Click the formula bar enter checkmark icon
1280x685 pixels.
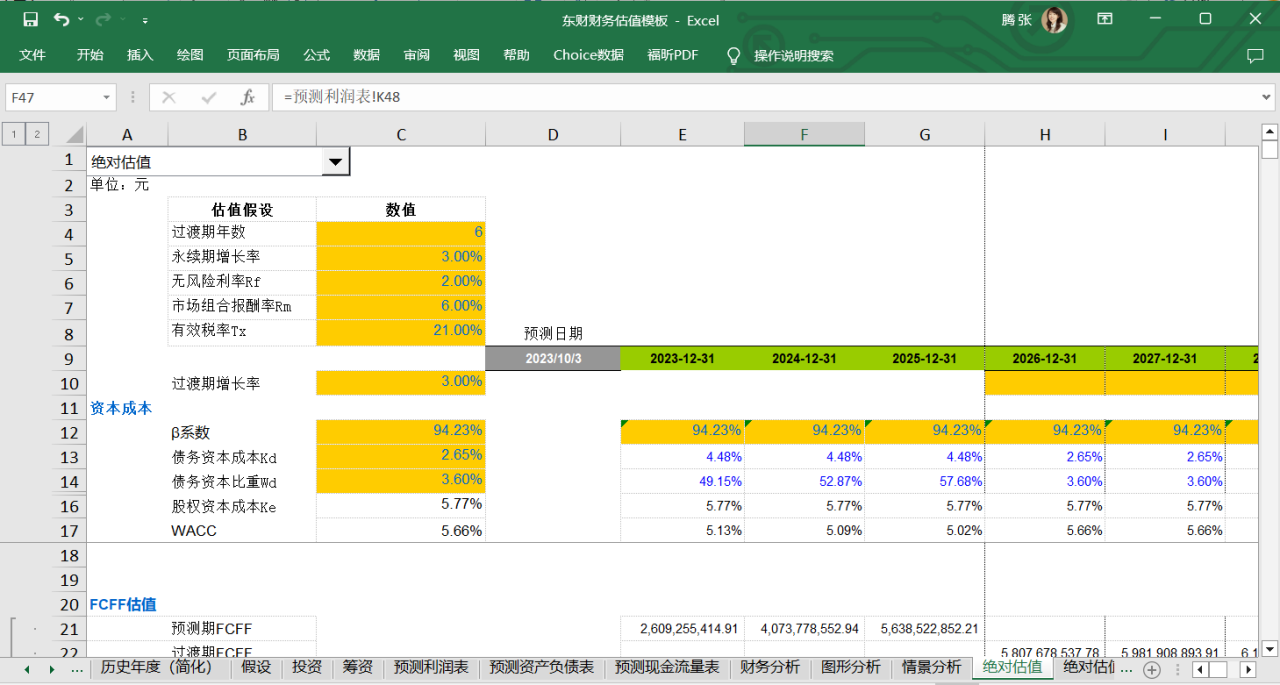208,97
